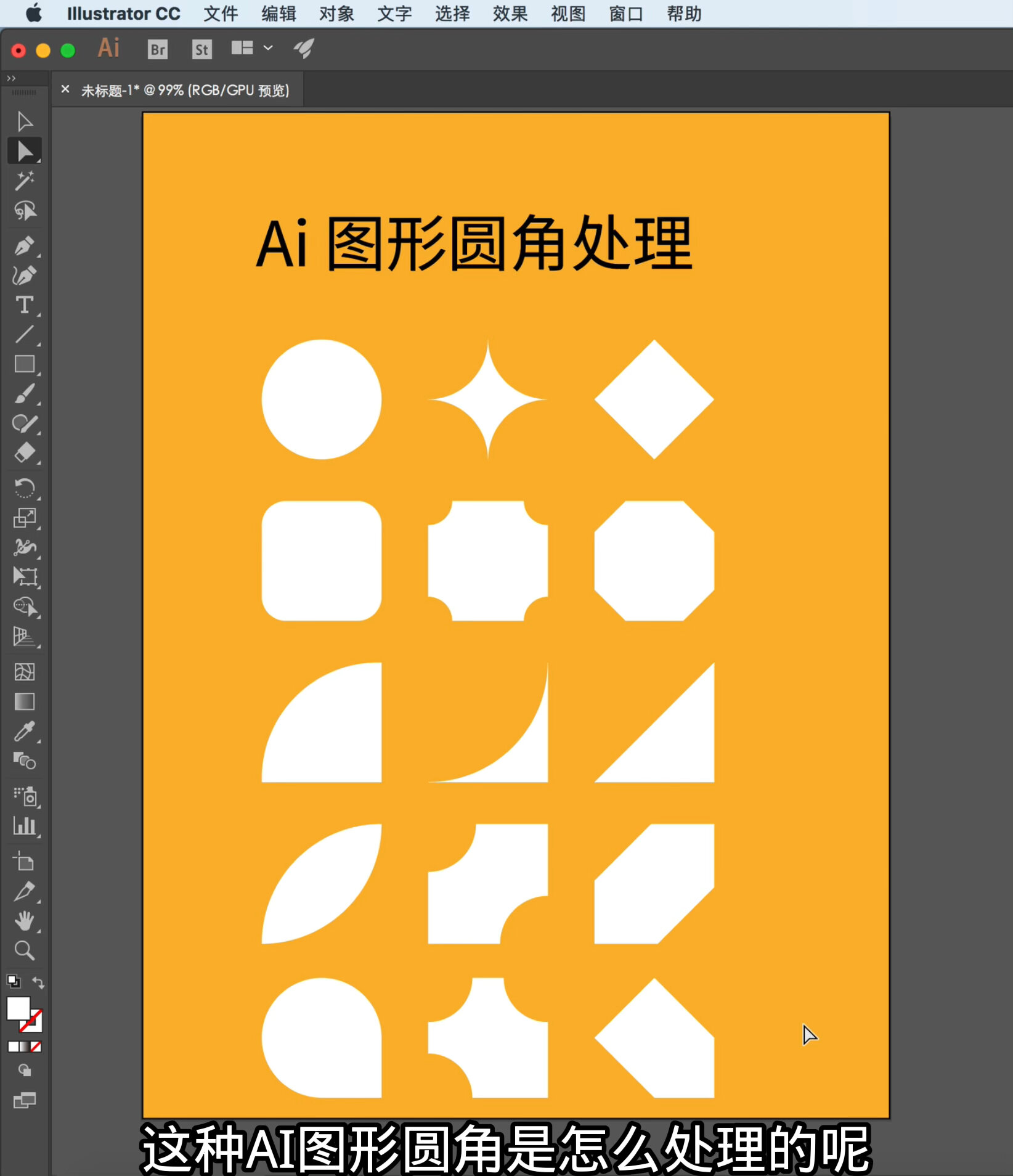Close the 未标题-1 document tab
The image size is (1013, 1176).
65,89
